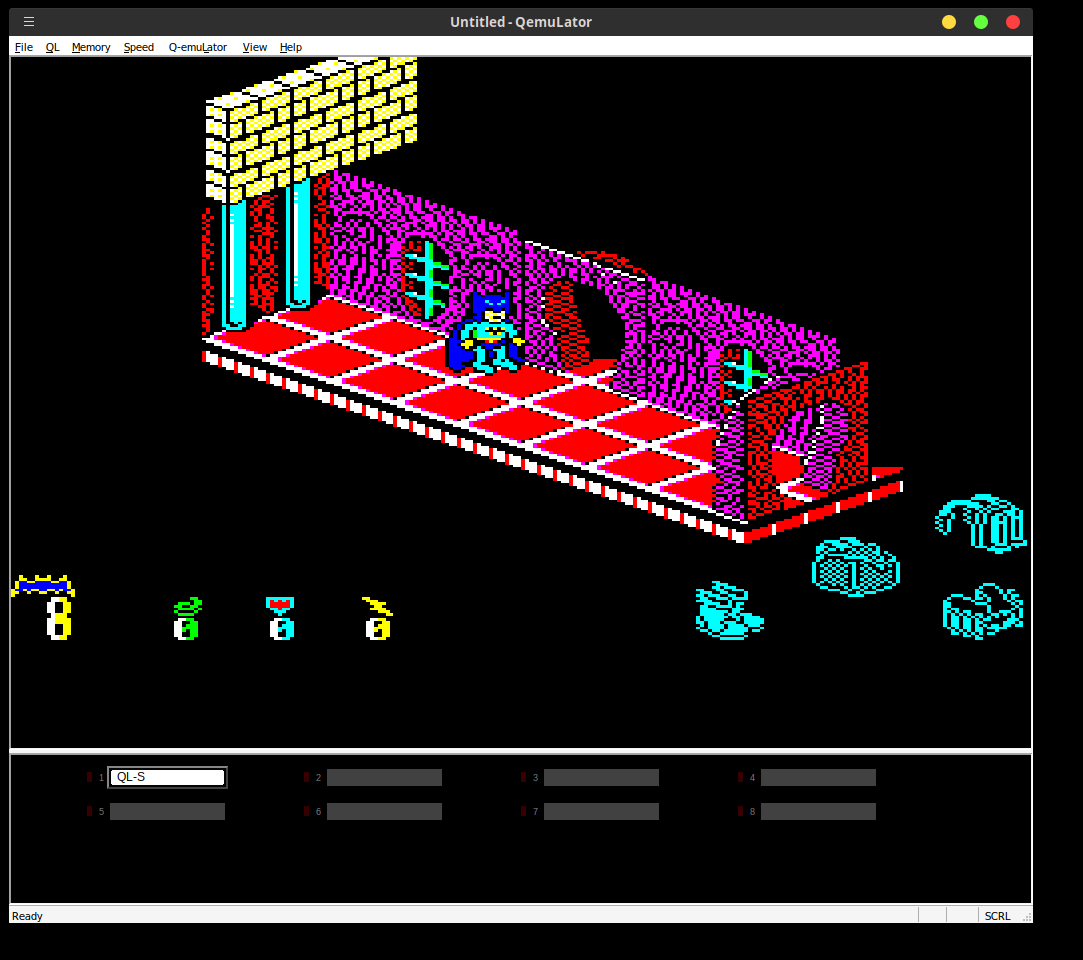This screenshot has height=960, width=1083.
Task: Click drive 7 activity LED indicator
Action: click(x=524, y=811)
